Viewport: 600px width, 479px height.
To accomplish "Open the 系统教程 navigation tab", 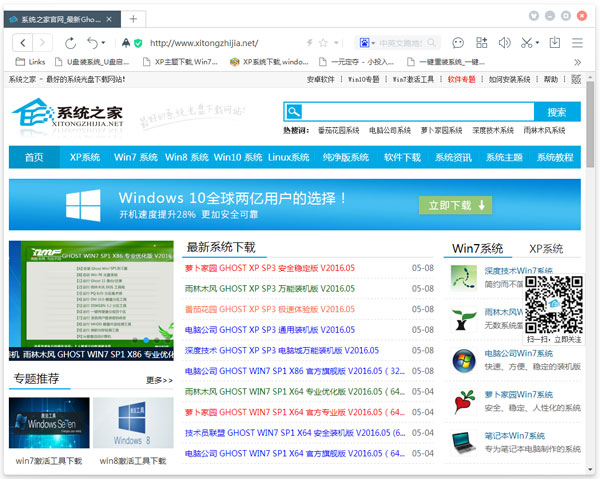I will click(555, 157).
